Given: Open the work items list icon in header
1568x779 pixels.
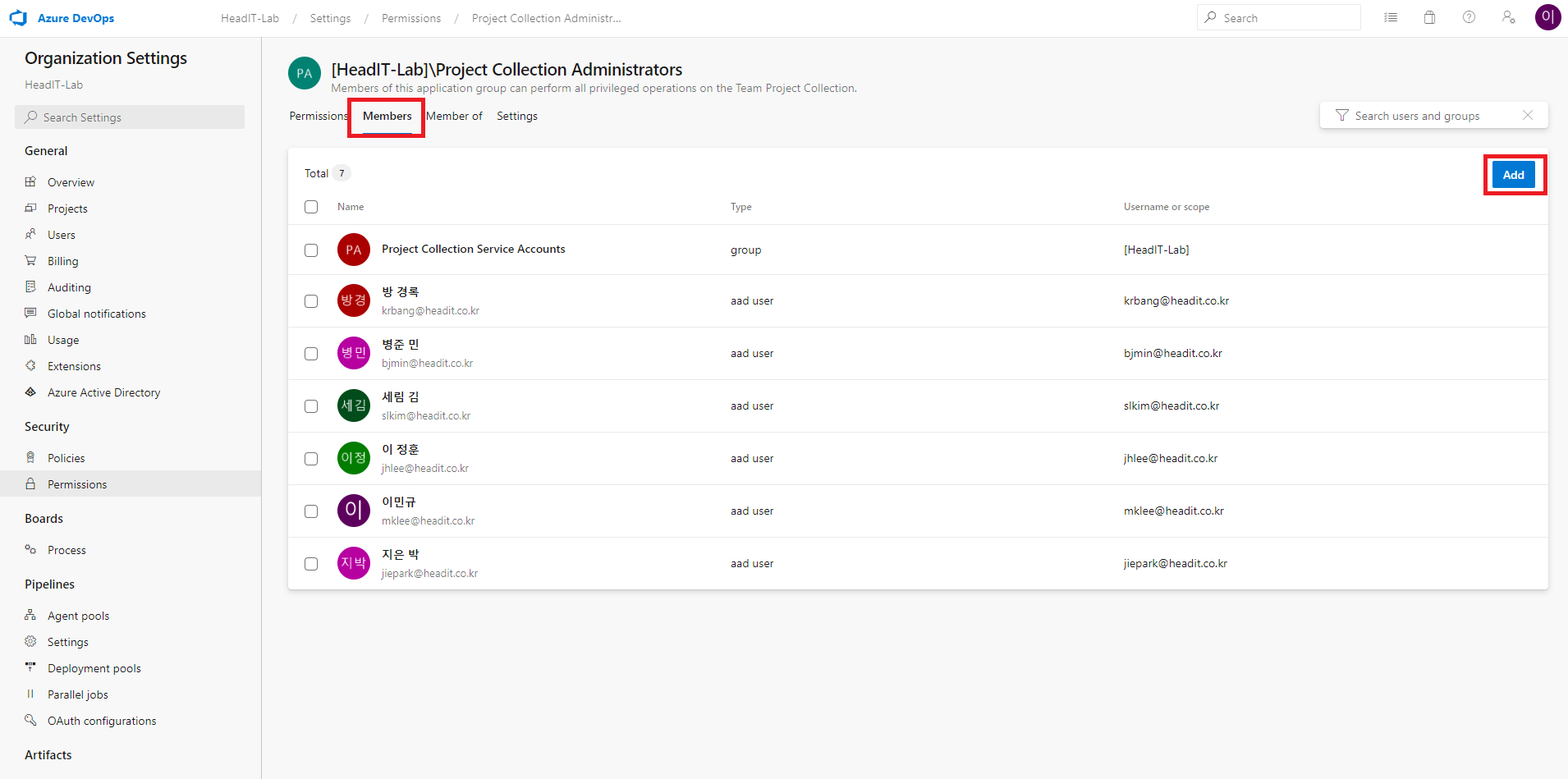Looking at the screenshot, I should 1391,17.
